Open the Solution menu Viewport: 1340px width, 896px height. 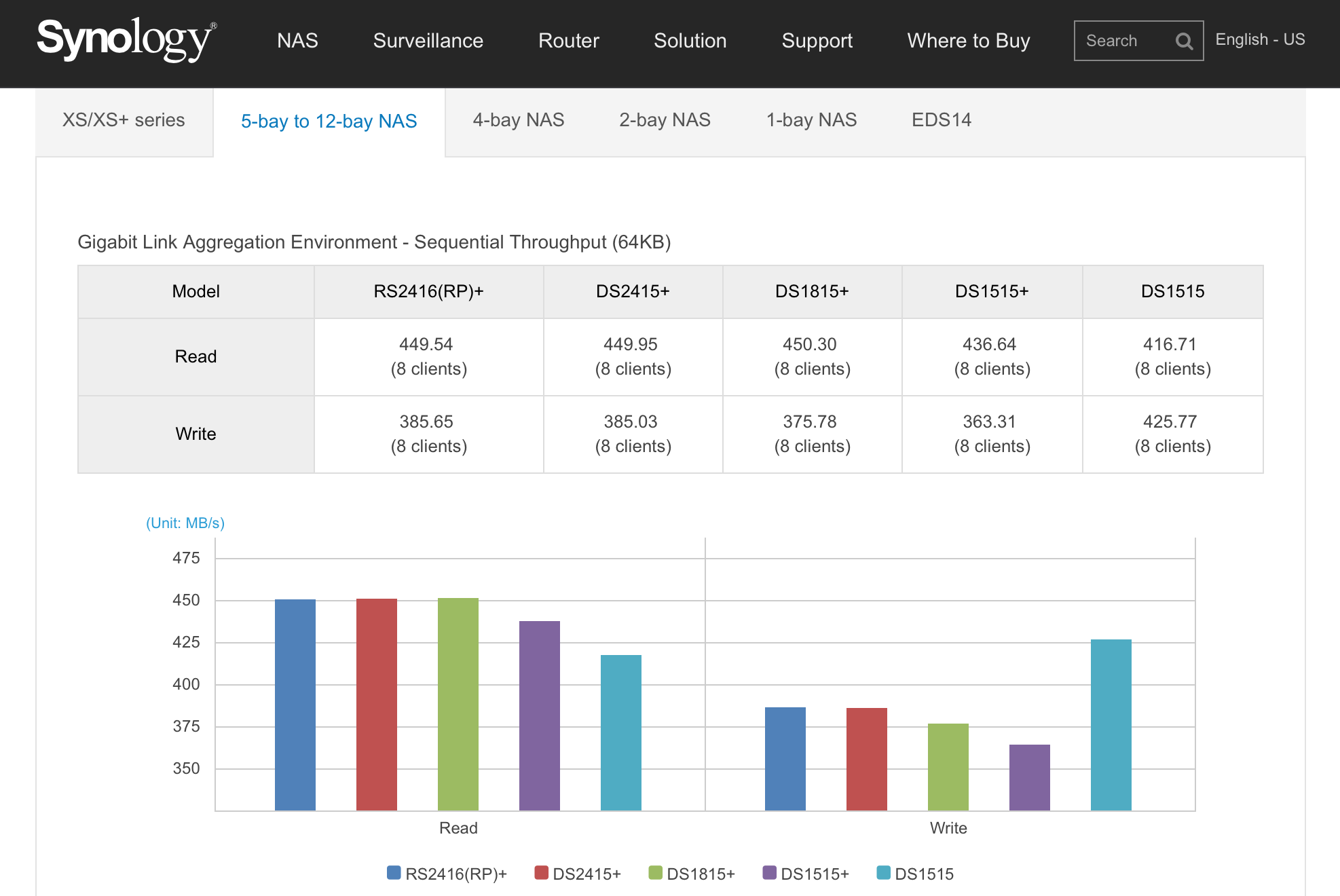coord(690,41)
